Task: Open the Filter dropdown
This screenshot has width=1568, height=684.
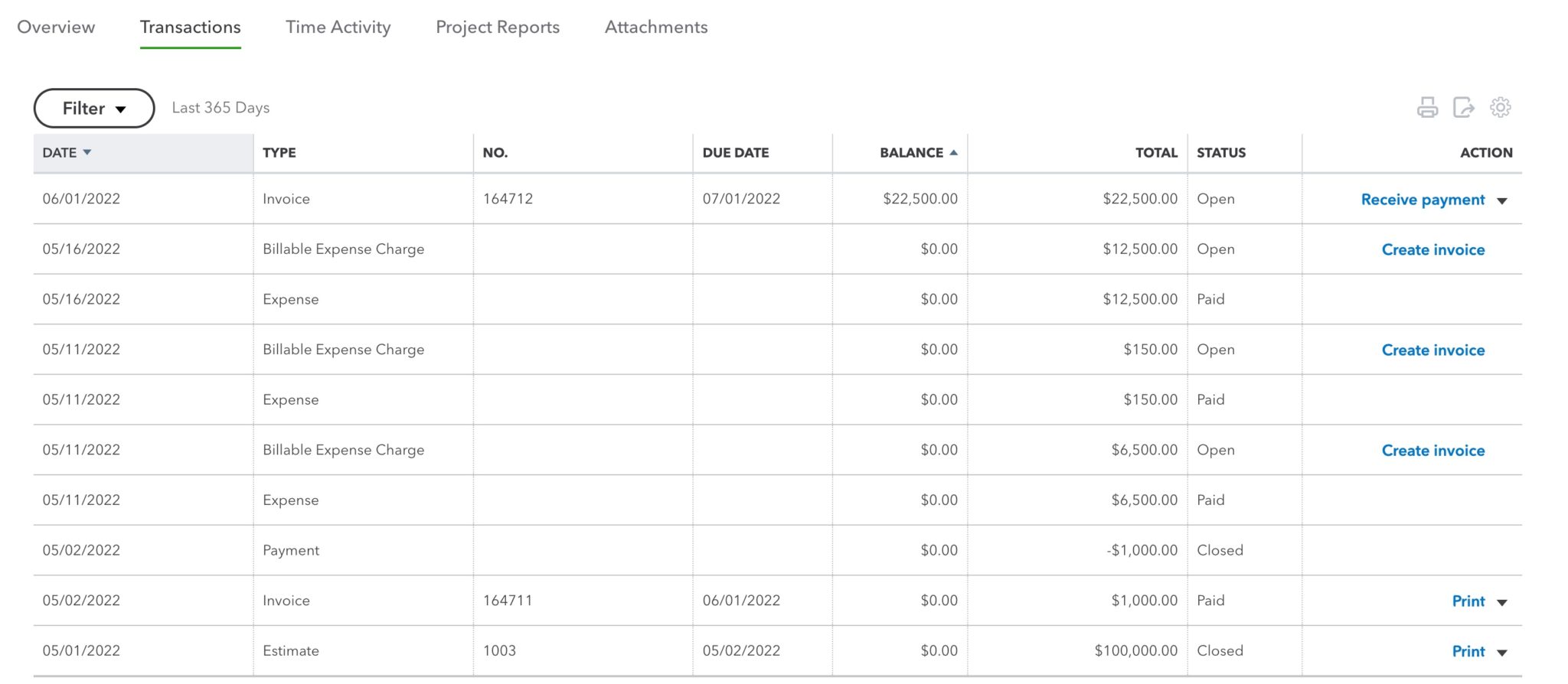Action: click(93, 108)
